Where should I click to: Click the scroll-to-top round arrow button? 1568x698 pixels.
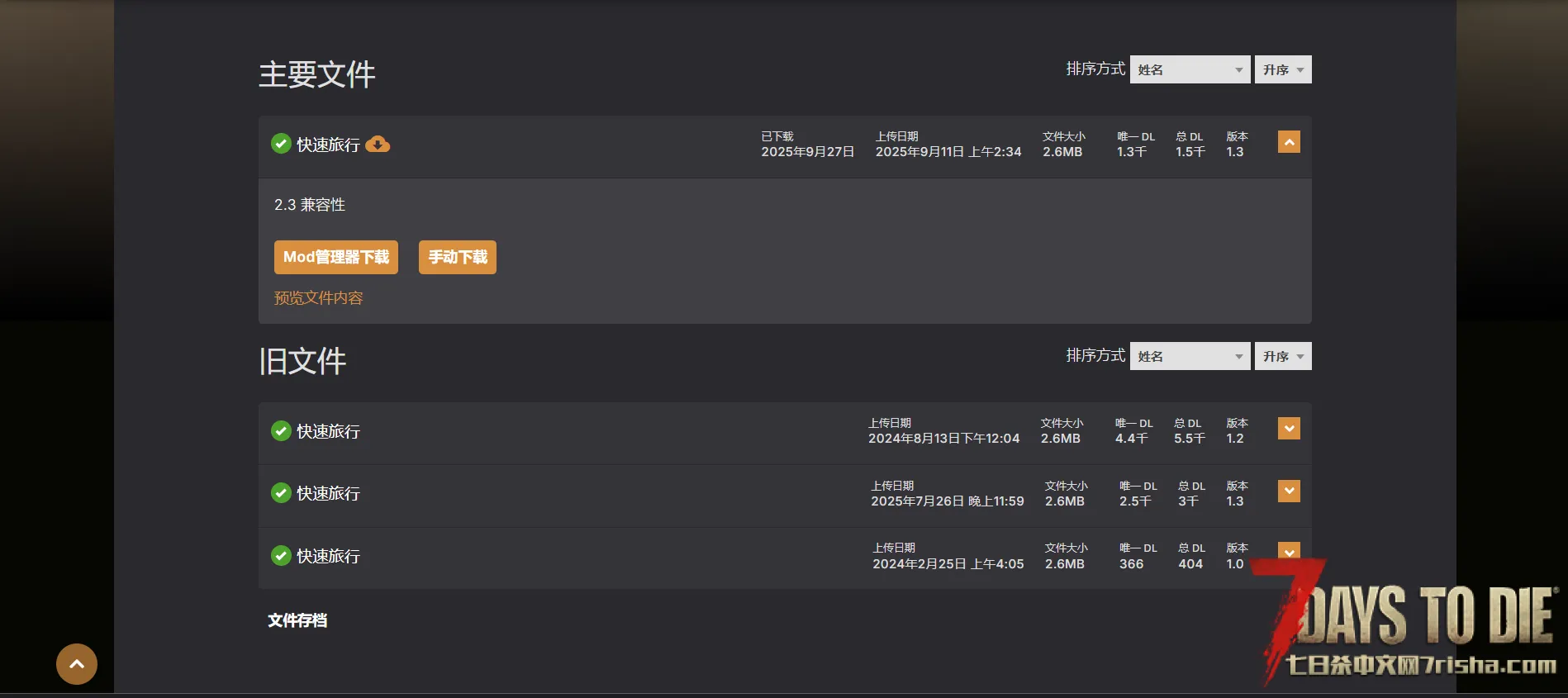click(x=77, y=664)
